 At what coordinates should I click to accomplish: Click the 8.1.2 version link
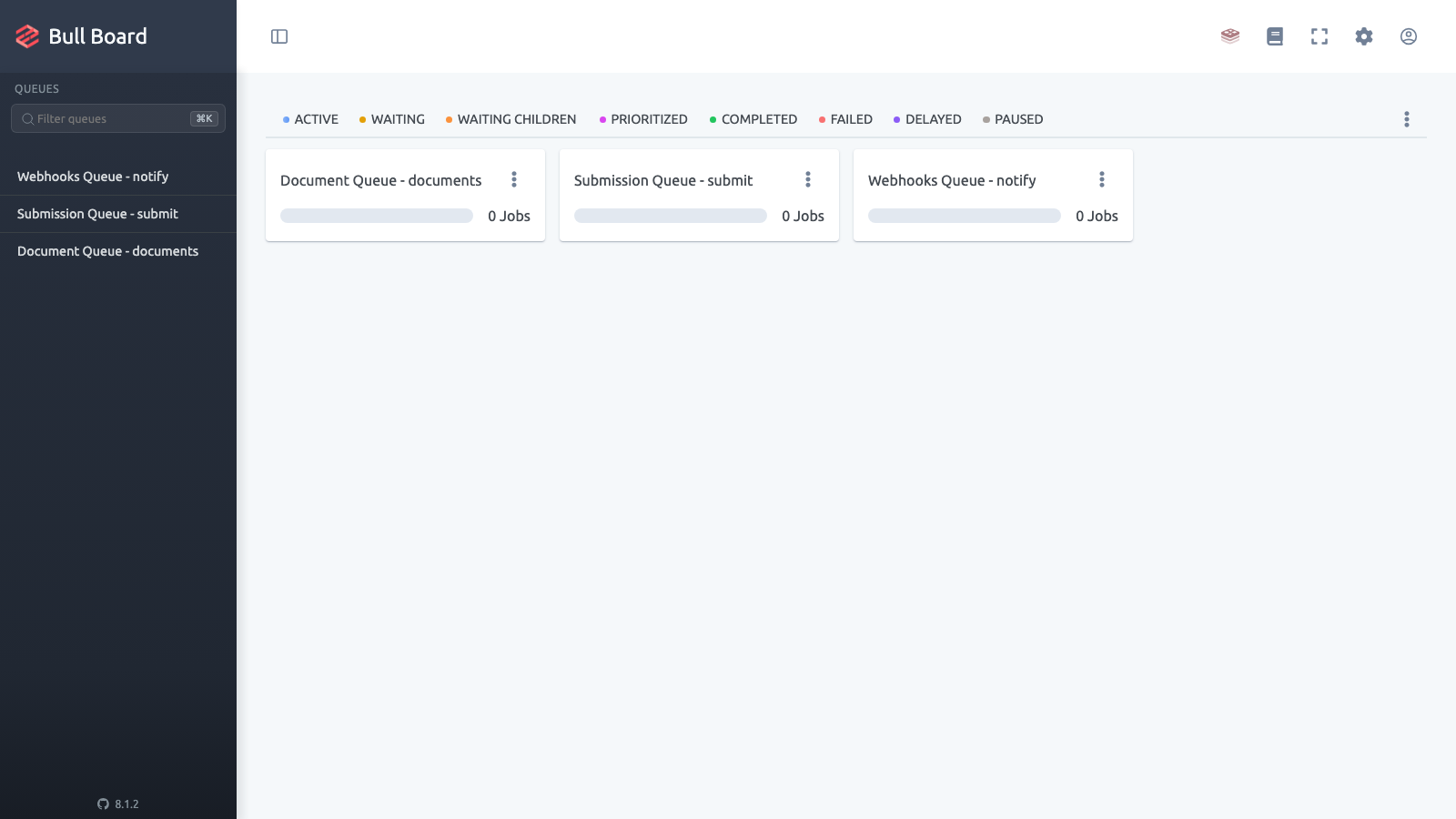(x=126, y=804)
